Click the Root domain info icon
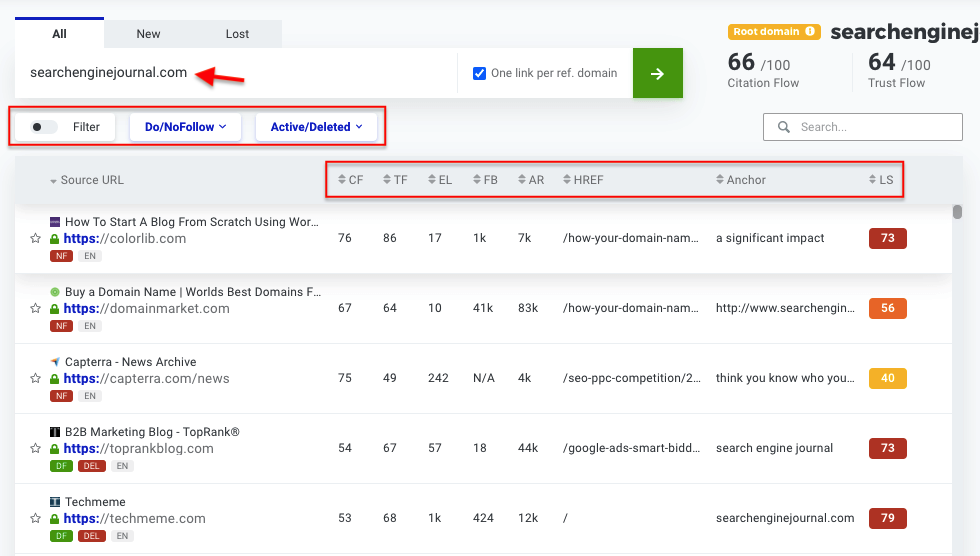The image size is (980, 556). (x=810, y=32)
